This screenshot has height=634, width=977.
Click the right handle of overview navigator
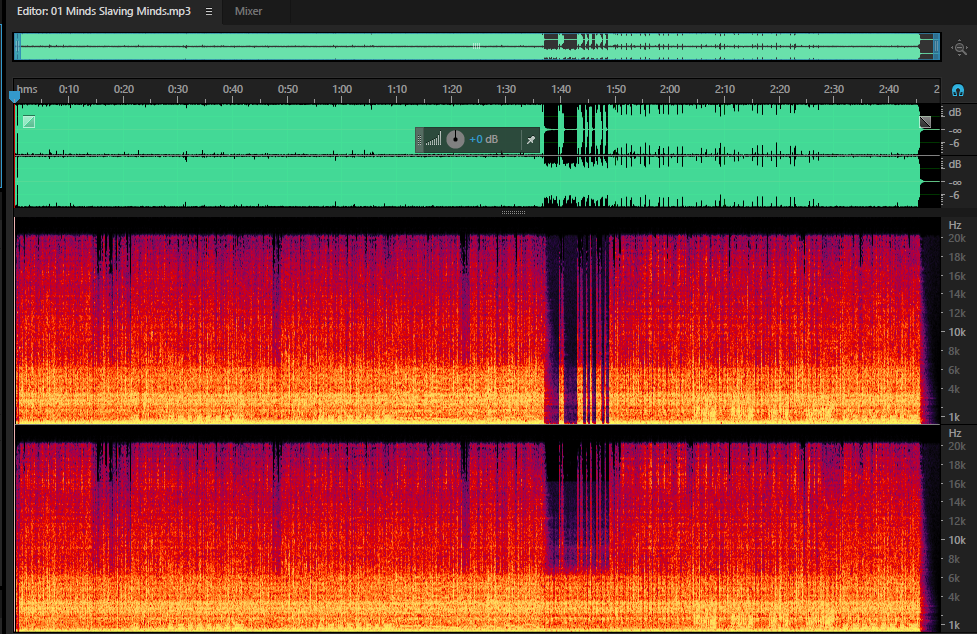click(936, 47)
